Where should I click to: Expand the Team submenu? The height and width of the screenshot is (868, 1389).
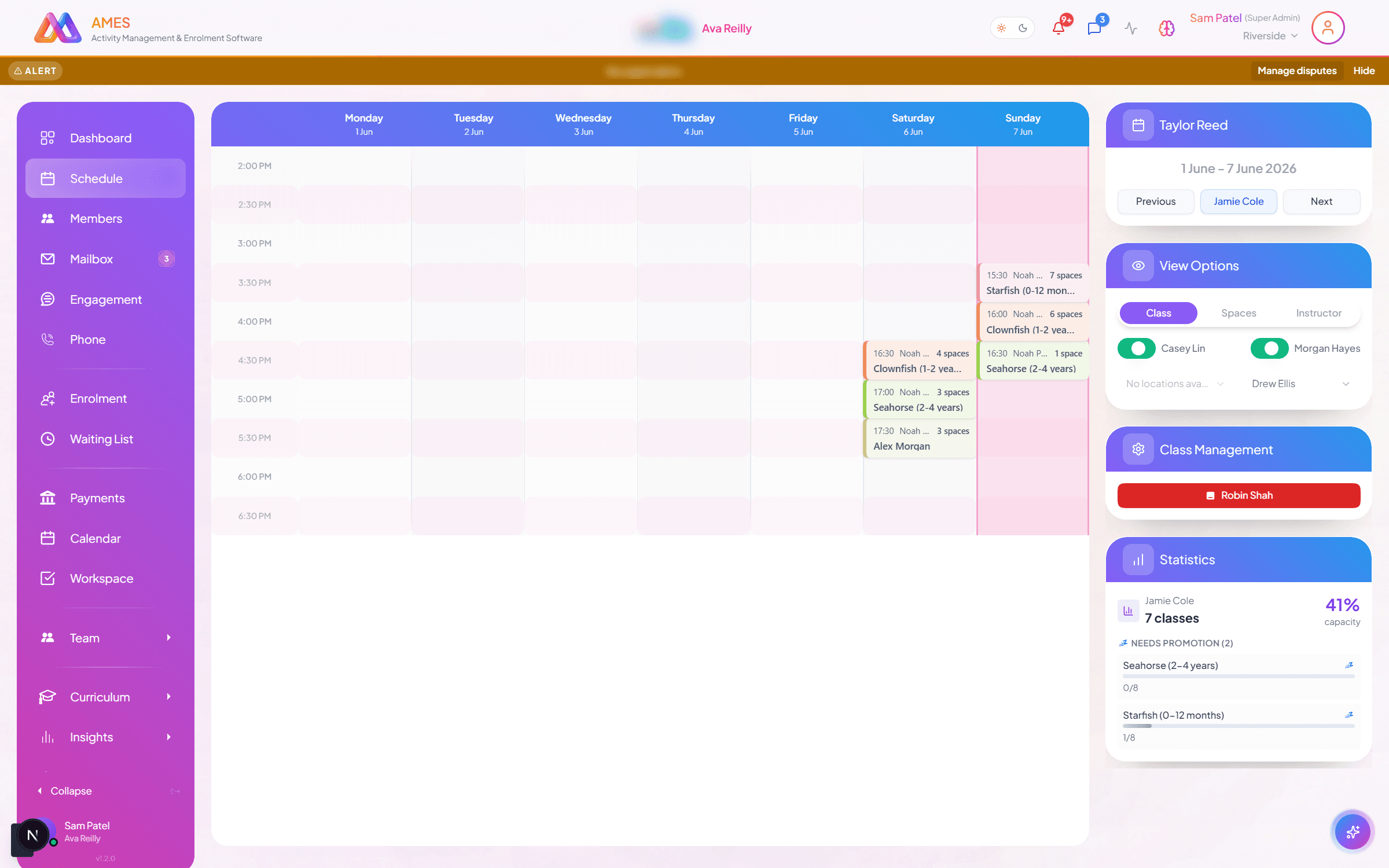[168, 638]
